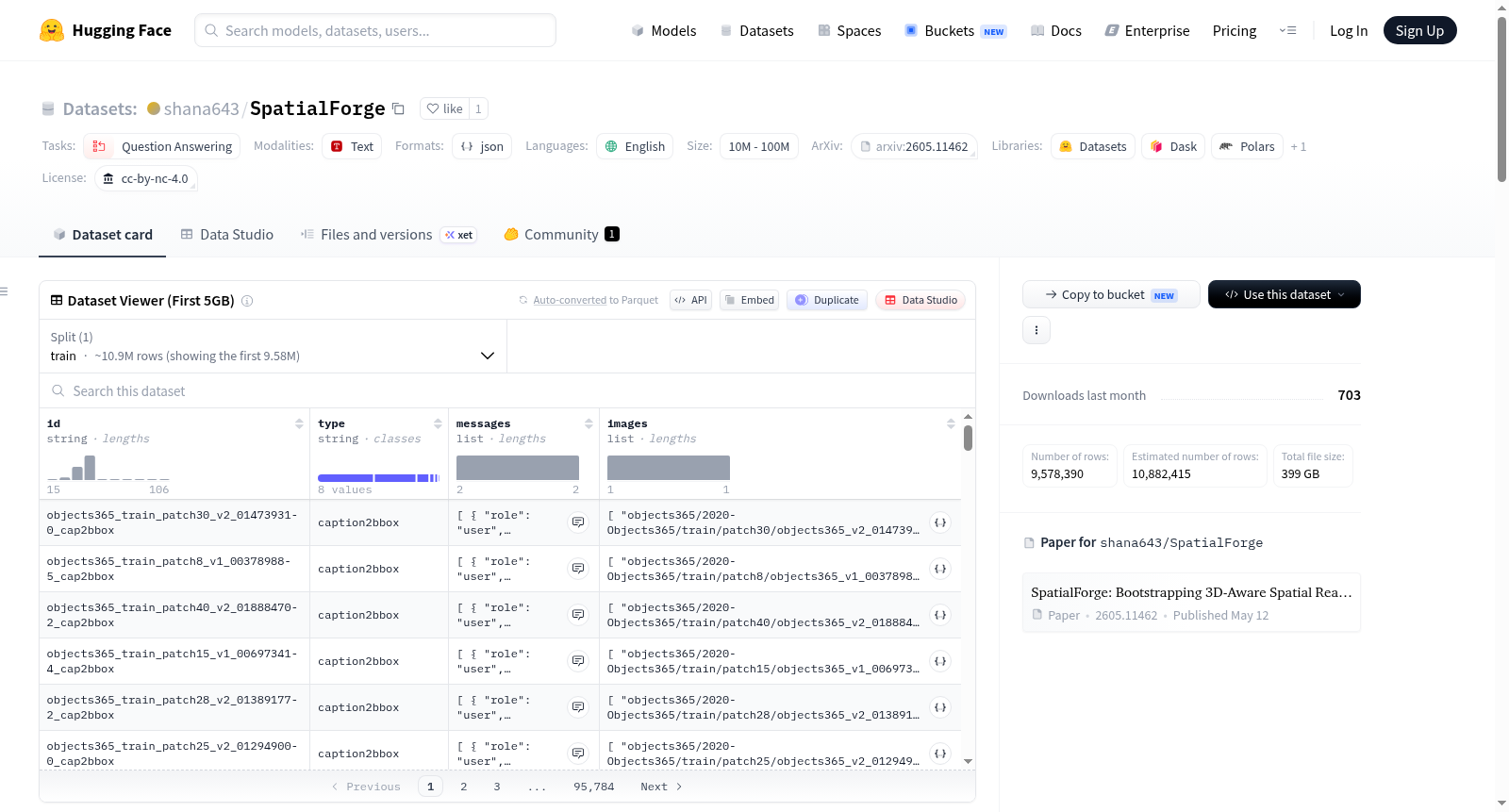This screenshot has height=812, width=1509.
Task: Expand the images cell in the patch25 row
Action: (x=940, y=754)
